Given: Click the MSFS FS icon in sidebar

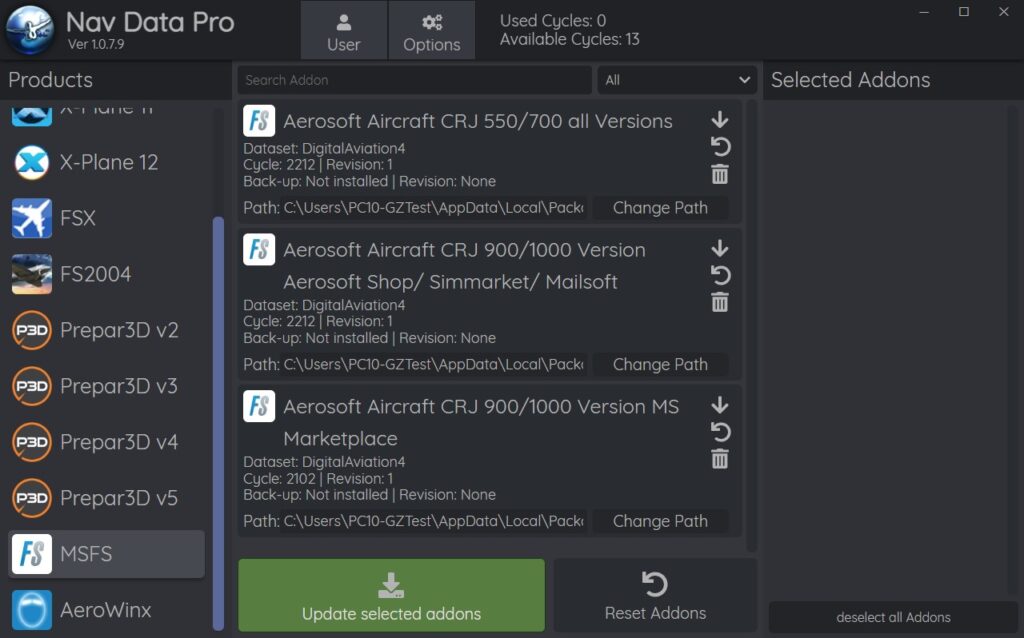Looking at the screenshot, I should (x=31, y=554).
